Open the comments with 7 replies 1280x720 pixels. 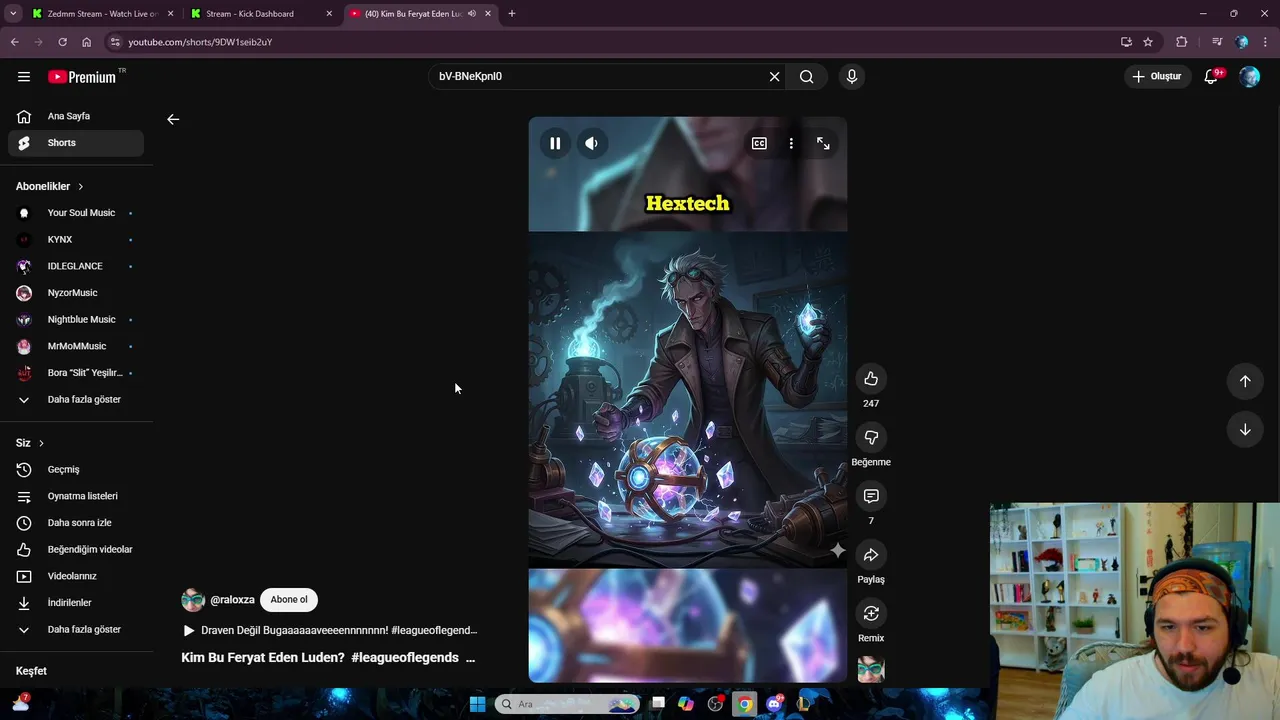pos(871,496)
